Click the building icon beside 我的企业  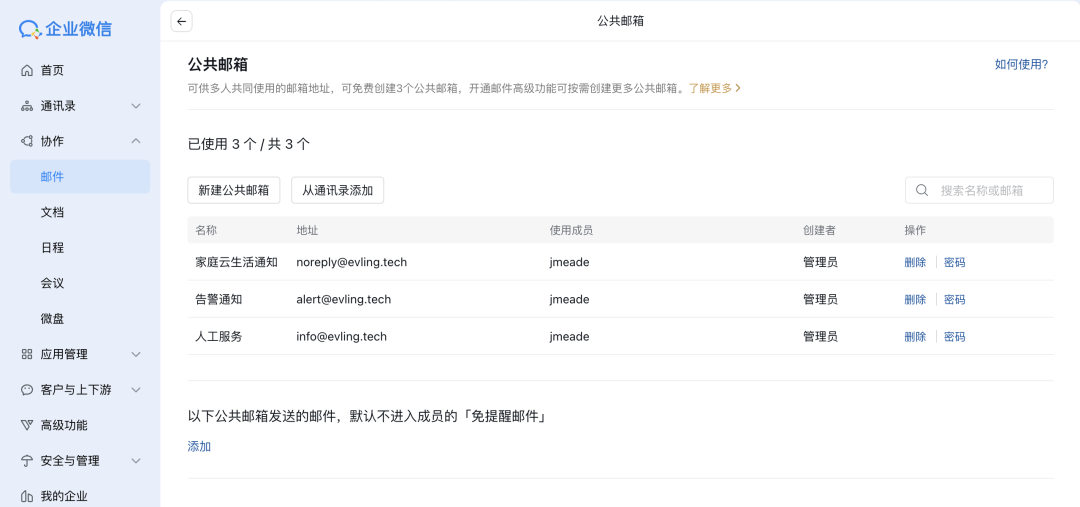point(27,496)
